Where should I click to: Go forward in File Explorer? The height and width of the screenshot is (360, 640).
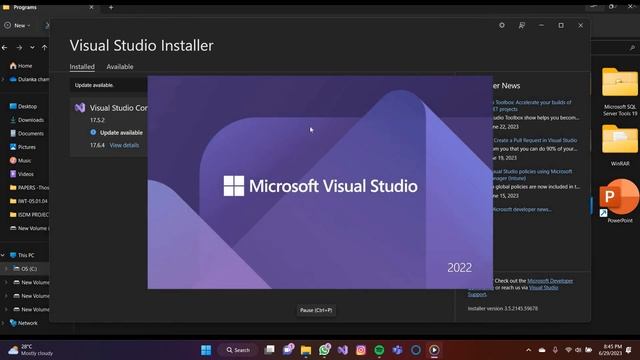[19, 48]
